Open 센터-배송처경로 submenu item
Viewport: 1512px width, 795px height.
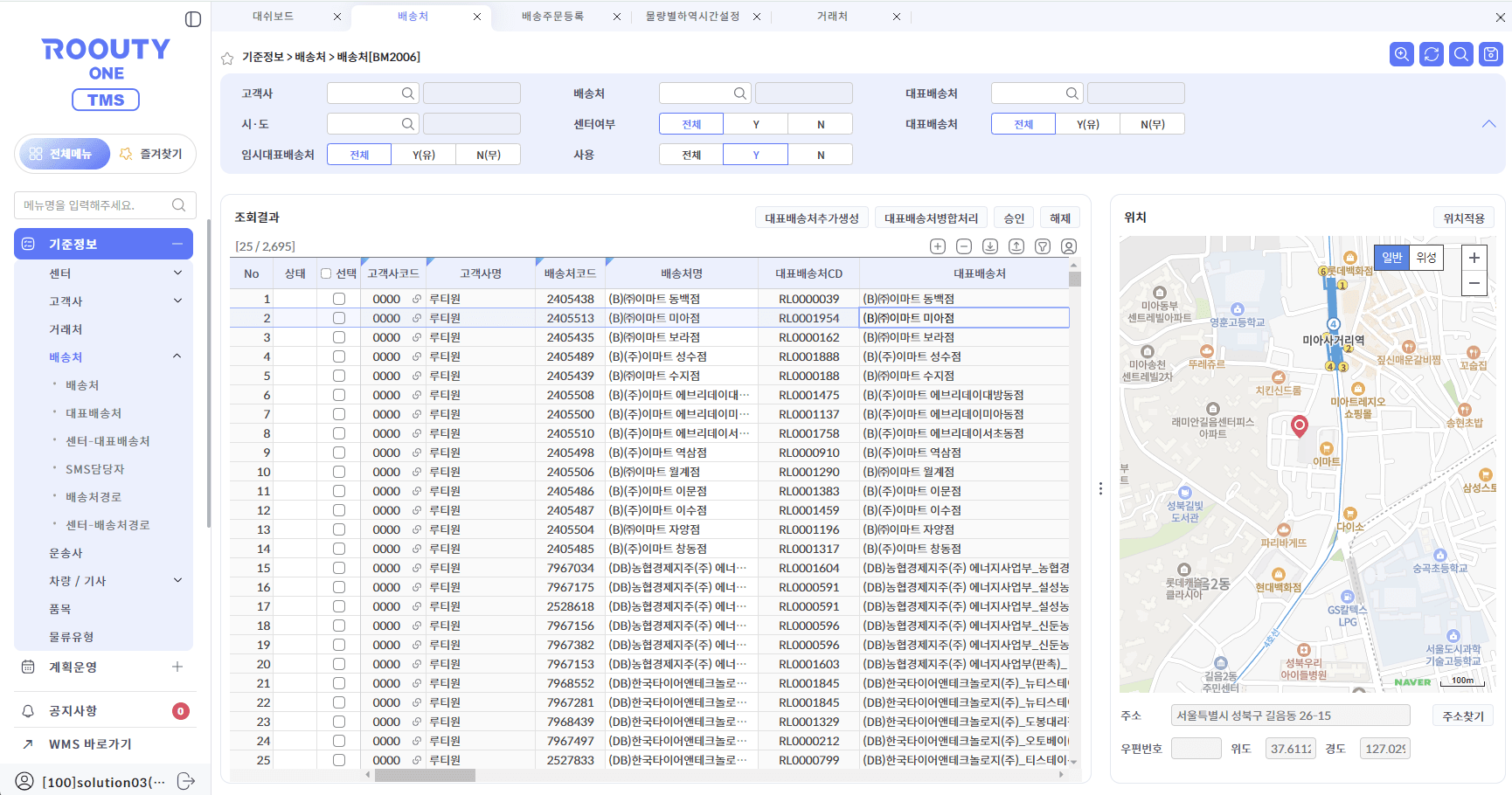coord(108,525)
